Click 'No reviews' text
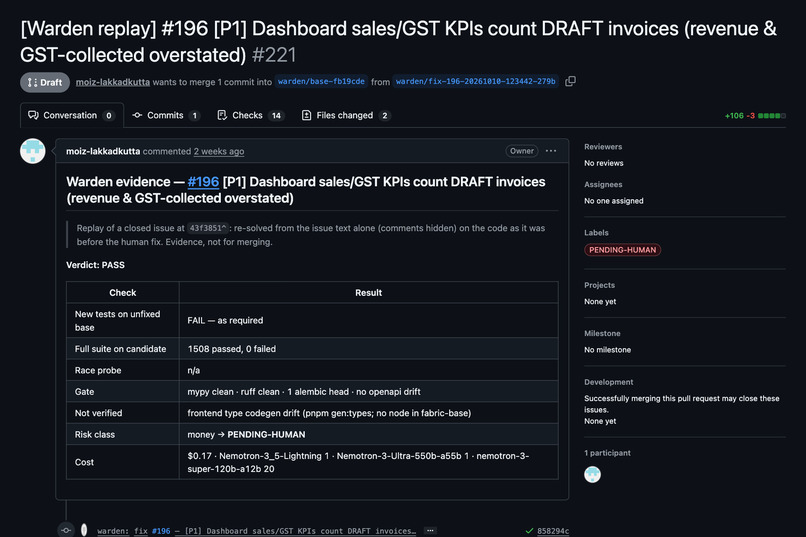Image resolution: width=806 pixels, height=537 pixels. coord(603,163)
